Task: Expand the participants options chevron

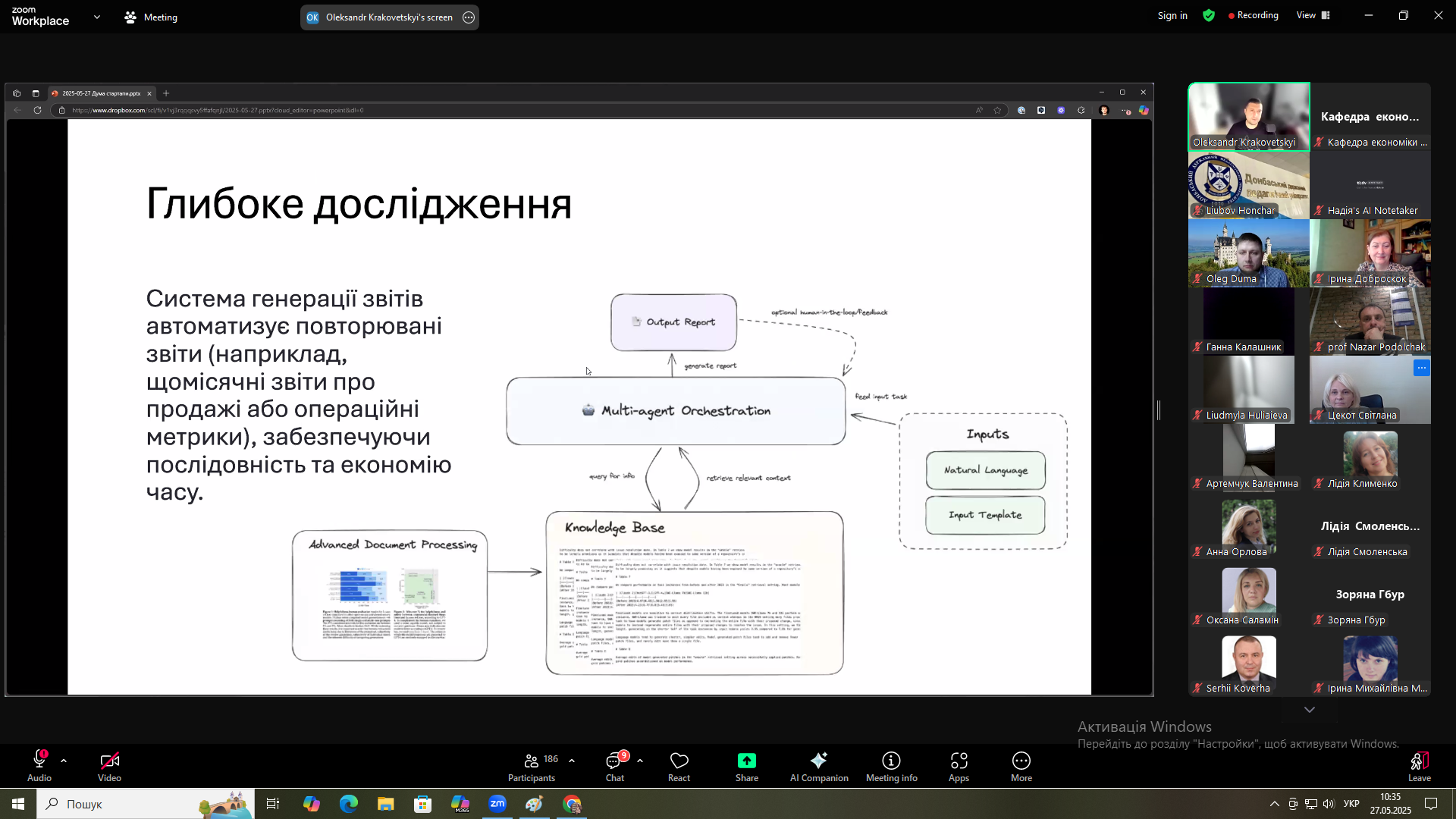Action: pos(572,760)
